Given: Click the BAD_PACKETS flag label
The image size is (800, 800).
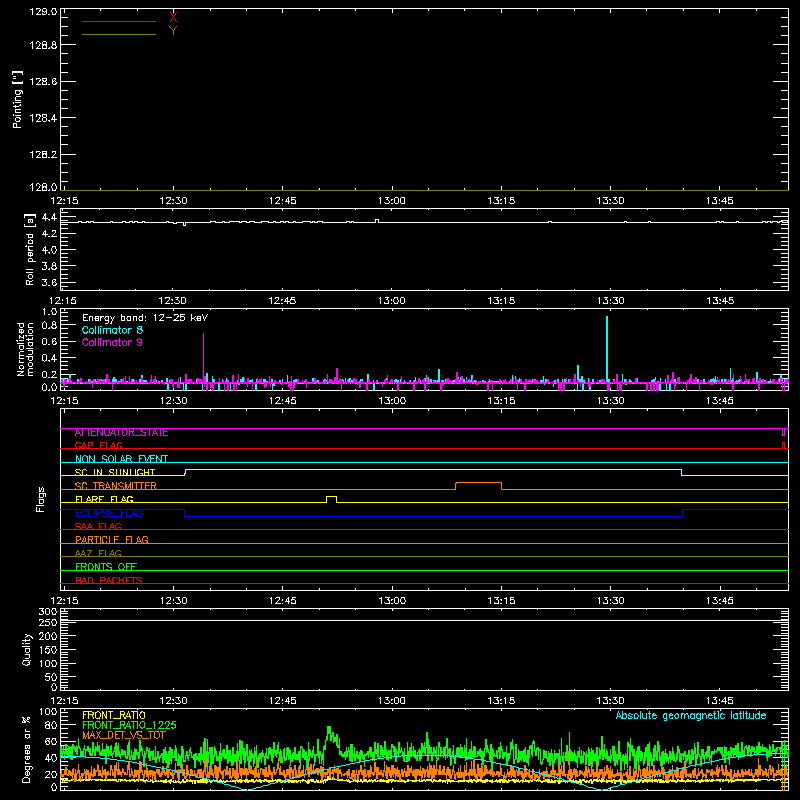Looking at the screenshot, I should coord(109,580).
